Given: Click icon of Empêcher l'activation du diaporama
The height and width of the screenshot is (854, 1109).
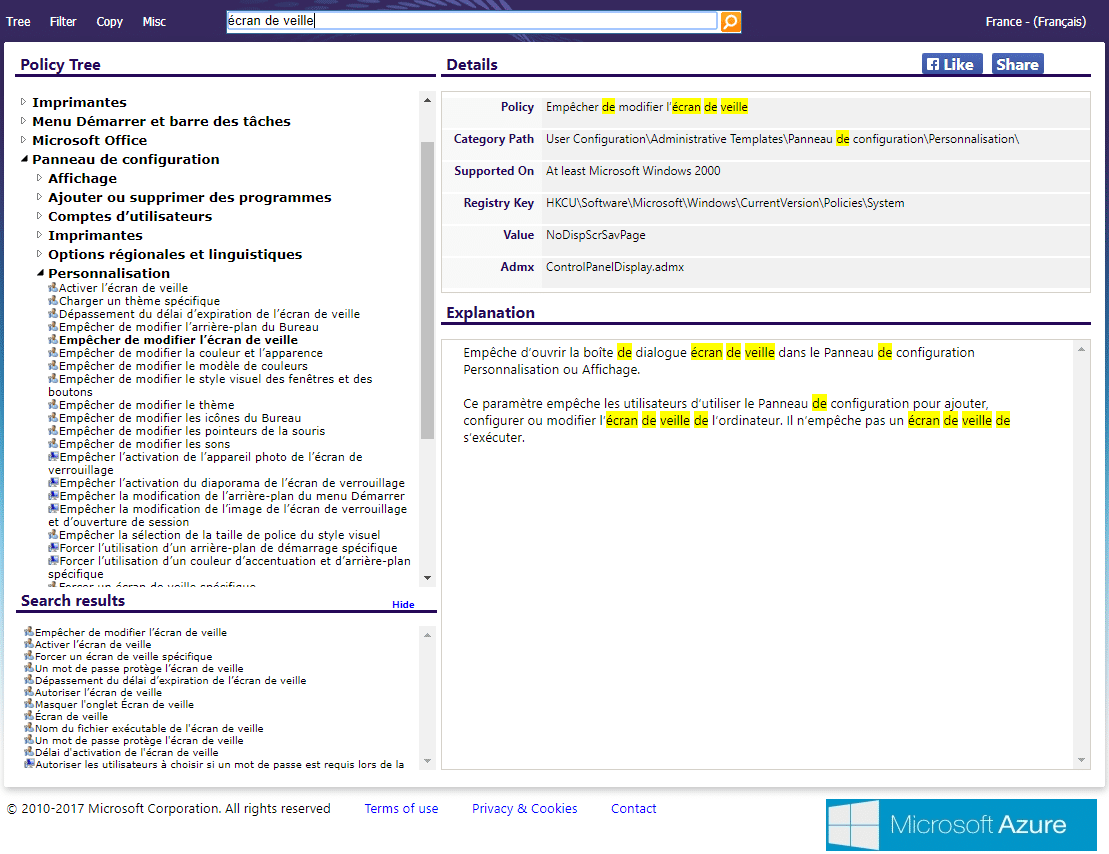Looking at the screenshot, I should tap(53, 483).
